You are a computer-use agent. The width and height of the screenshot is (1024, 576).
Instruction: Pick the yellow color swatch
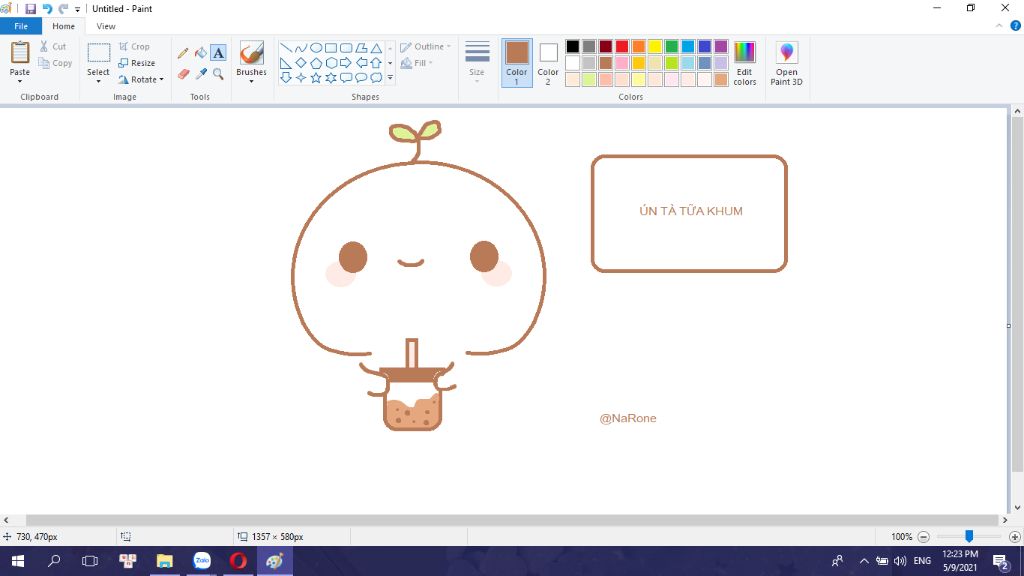coord(655,46)
